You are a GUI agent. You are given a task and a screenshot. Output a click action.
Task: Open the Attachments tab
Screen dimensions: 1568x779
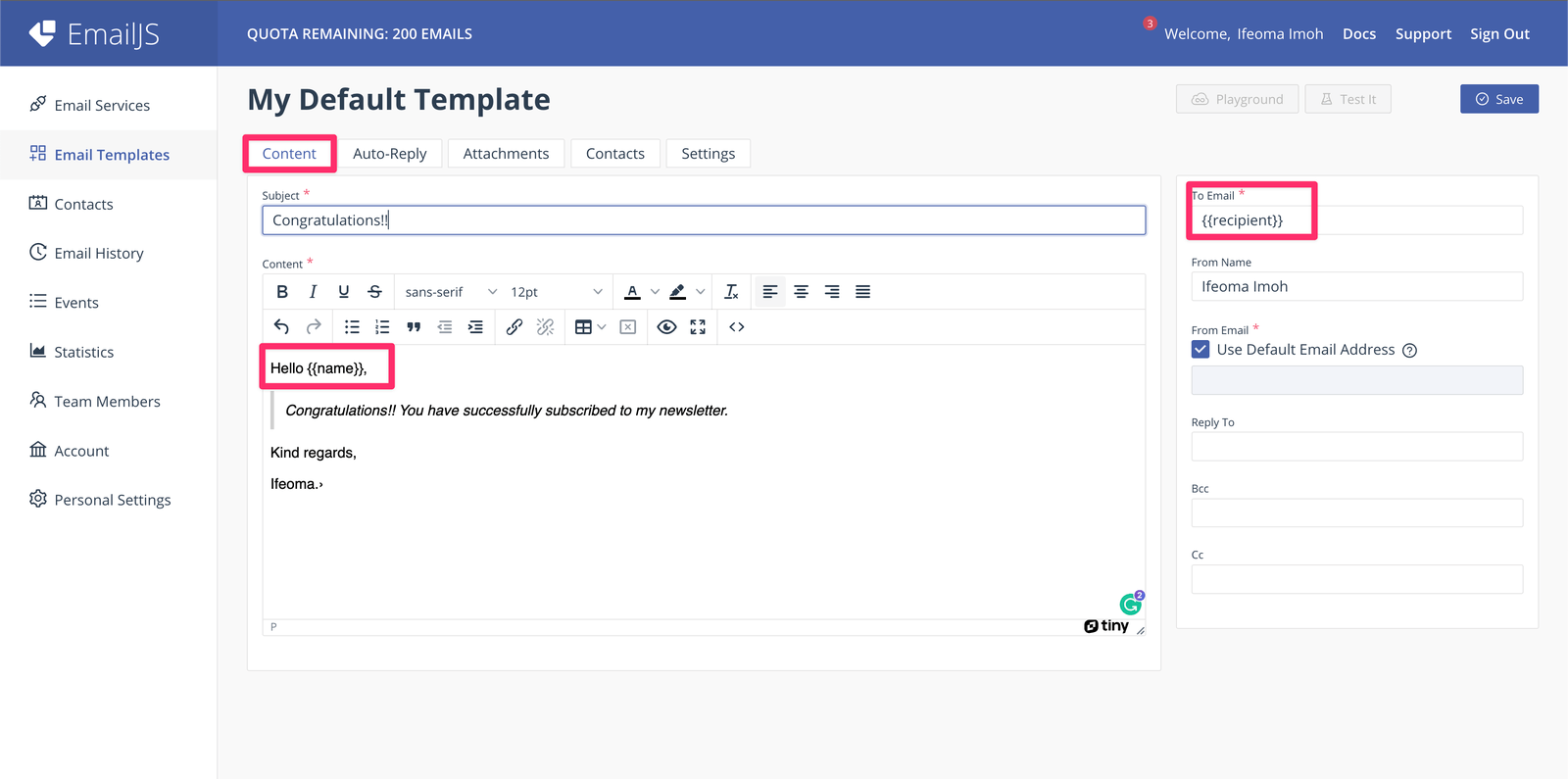506,154
